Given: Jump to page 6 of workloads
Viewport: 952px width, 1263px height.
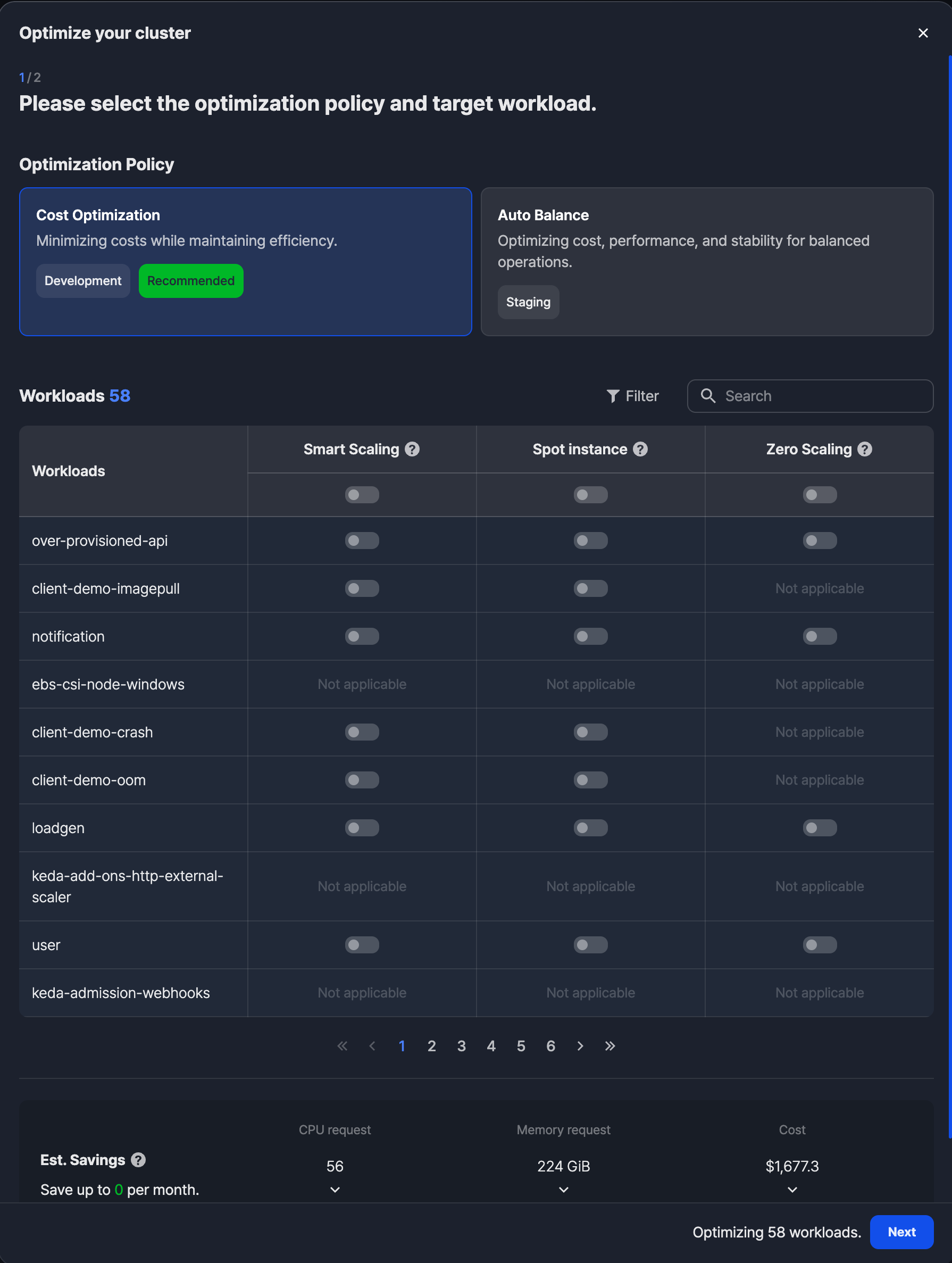Looking at the screenshot, I should (x=550, y=1046).
